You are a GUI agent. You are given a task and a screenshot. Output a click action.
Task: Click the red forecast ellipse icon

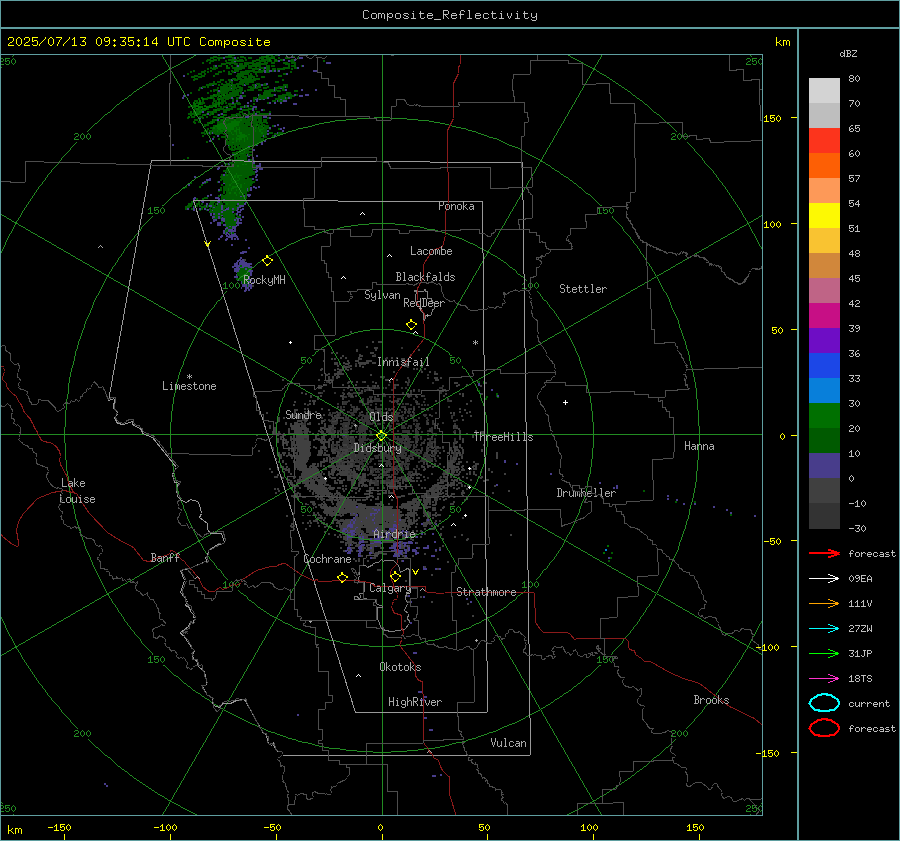coord(824,728)
